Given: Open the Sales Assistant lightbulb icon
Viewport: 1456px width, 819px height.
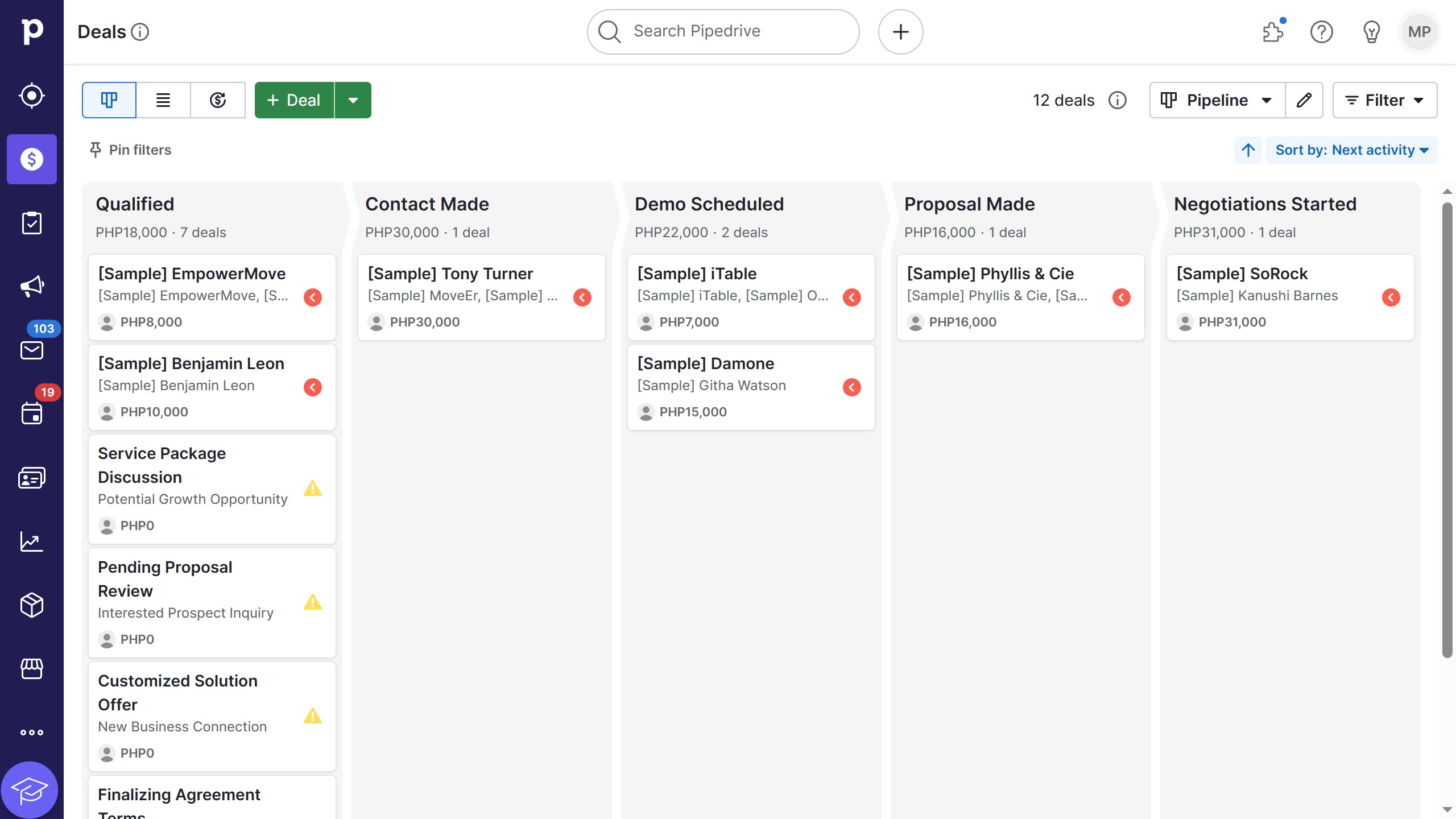Looking at the screenshot, I should point(1370,32).
